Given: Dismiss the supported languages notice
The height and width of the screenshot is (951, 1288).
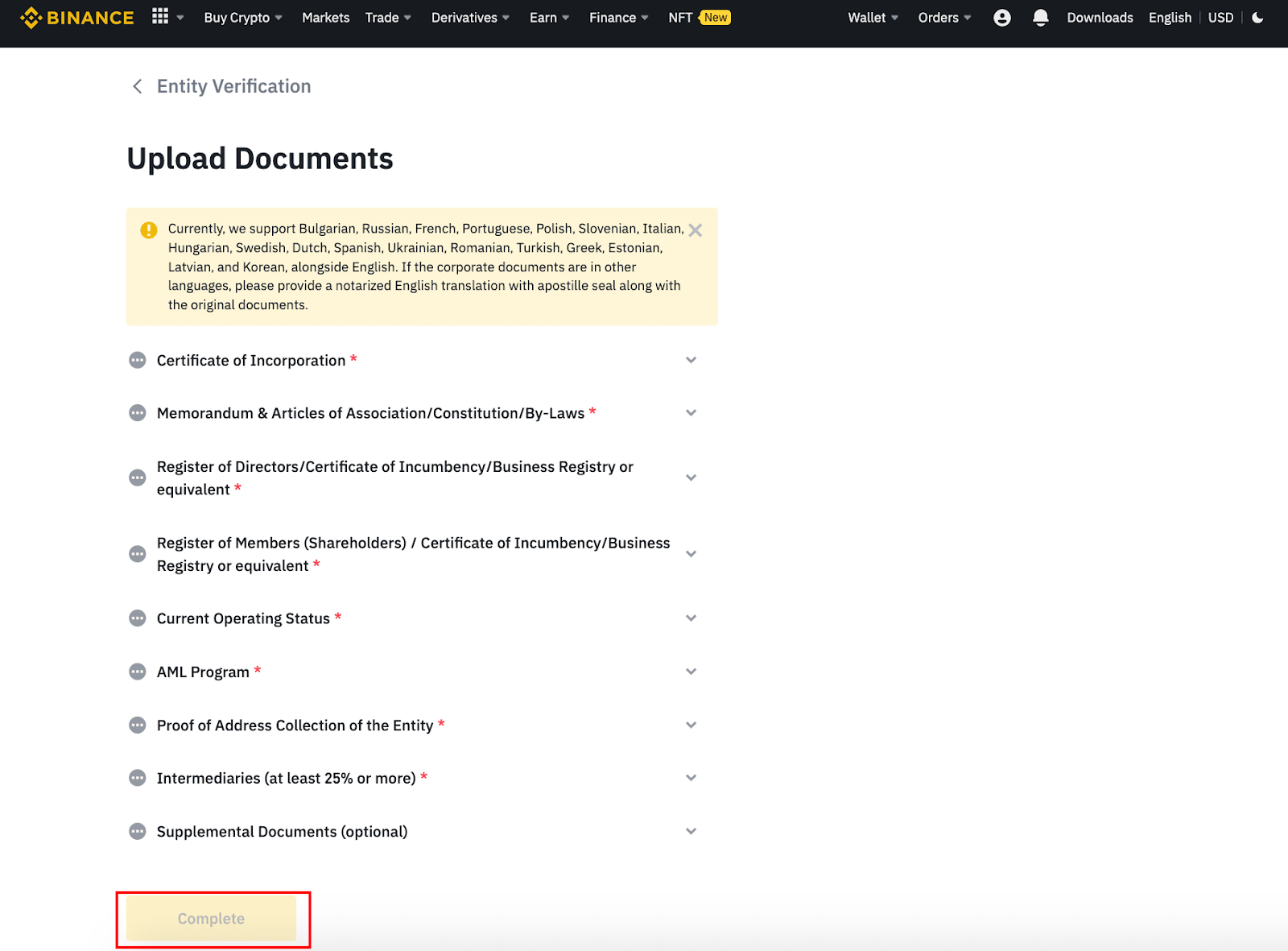Looking at the screenshot, I should pos(696,230).
